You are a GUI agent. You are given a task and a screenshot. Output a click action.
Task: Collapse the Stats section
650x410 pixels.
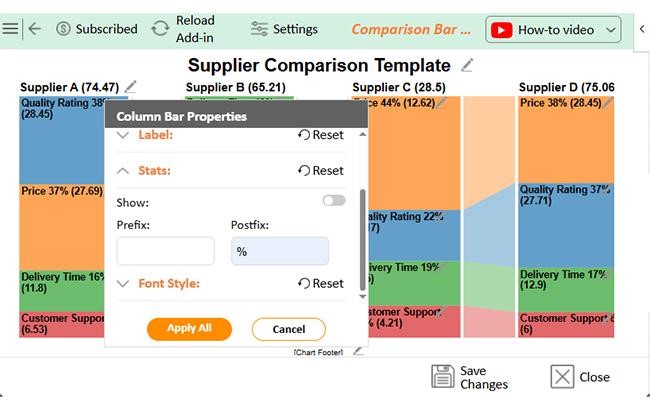123,171
